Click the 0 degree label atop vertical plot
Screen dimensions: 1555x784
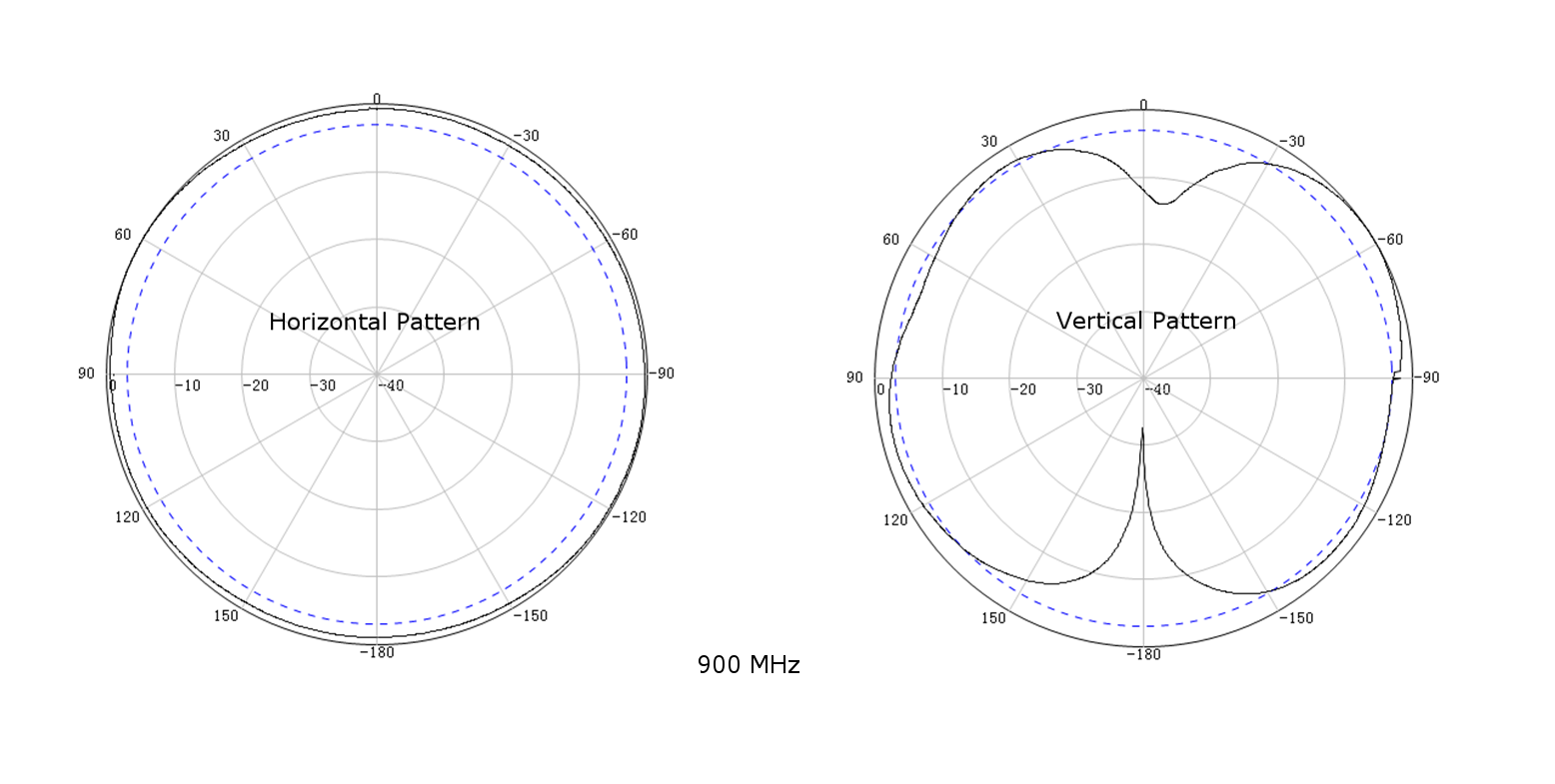1144,105
